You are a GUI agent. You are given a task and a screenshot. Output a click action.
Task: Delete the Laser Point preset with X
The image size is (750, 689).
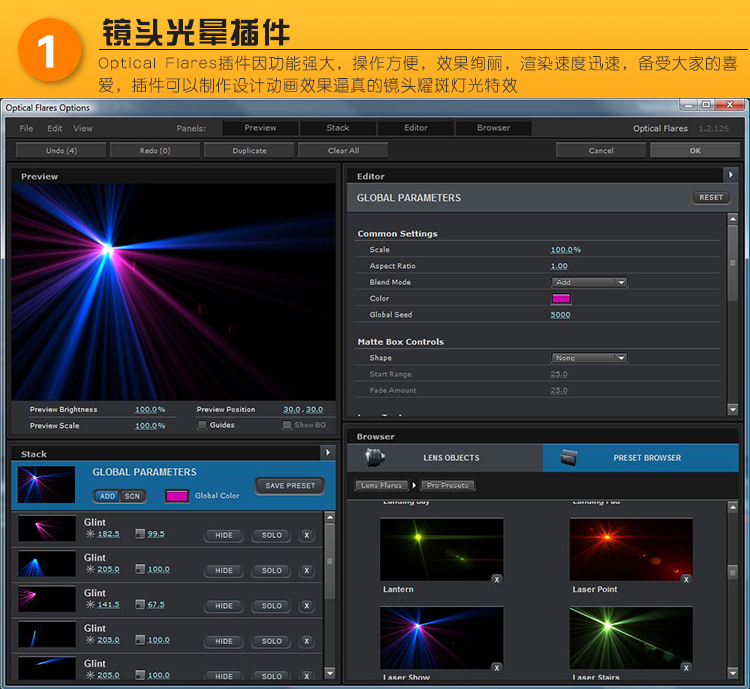(x=686, y=579)
